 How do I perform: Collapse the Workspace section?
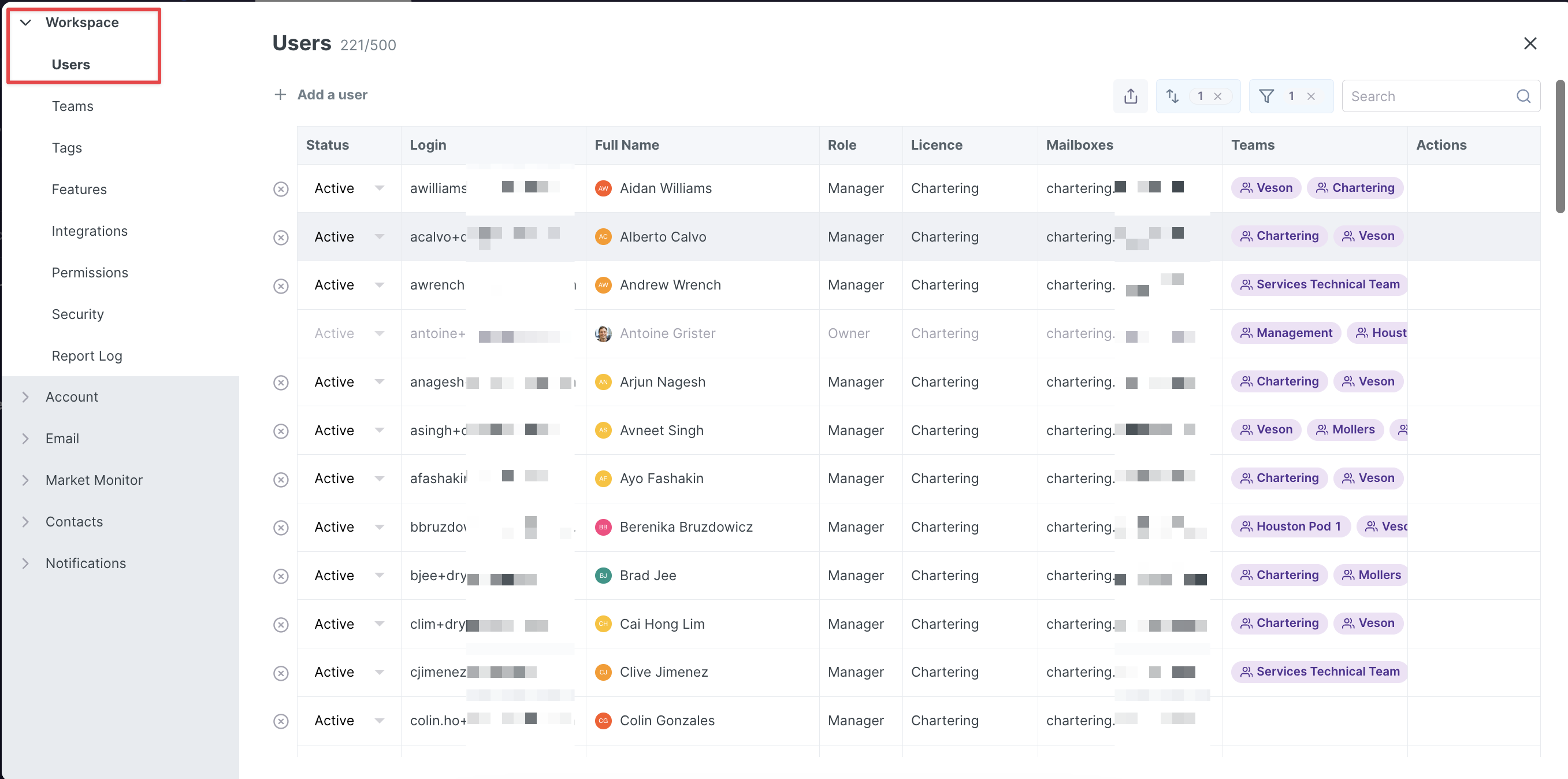tap(25, 23)
